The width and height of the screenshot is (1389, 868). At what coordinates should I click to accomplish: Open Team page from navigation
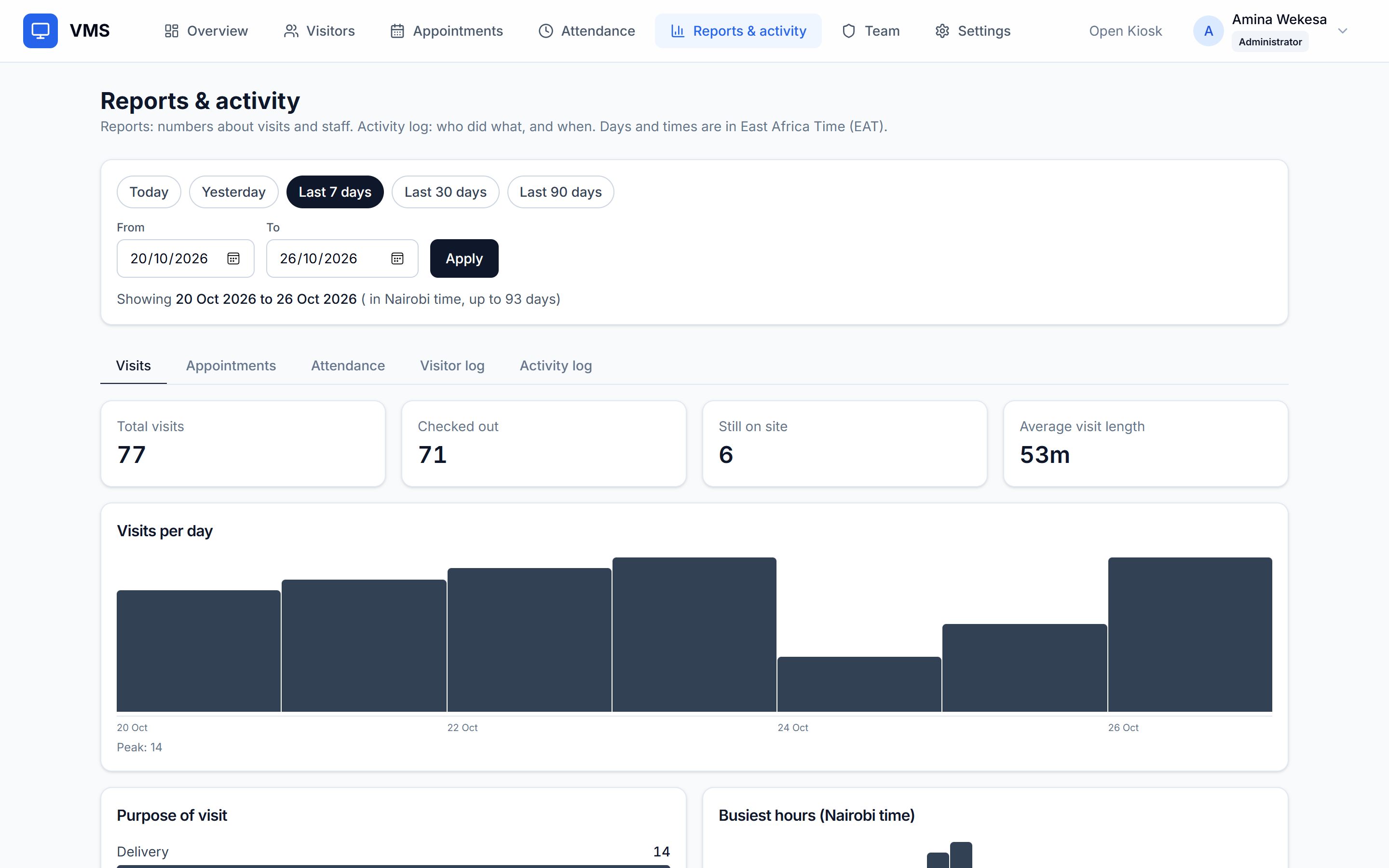point(871,31)
